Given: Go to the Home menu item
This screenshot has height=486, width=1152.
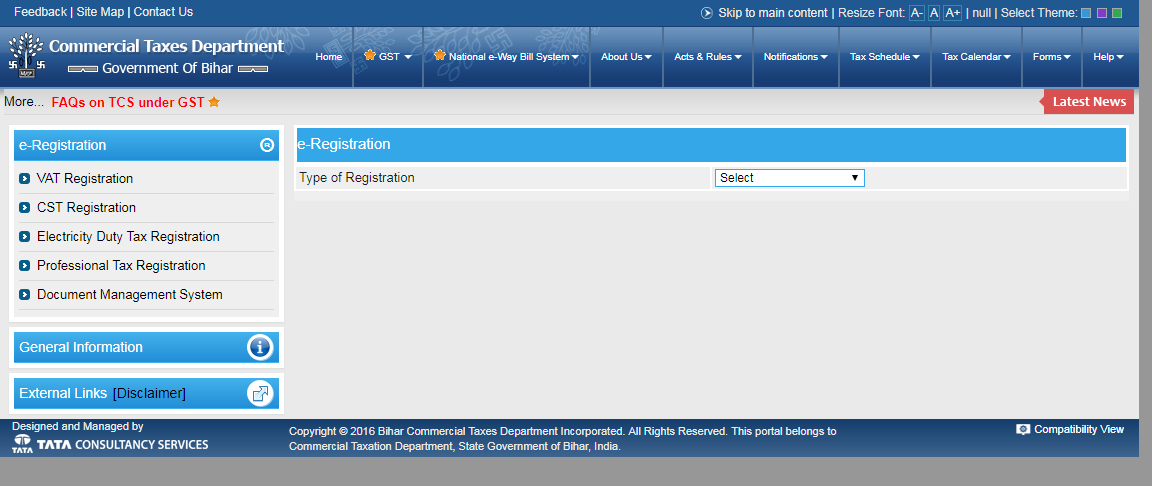Looking at the screenshot, I should click(328, 57).
